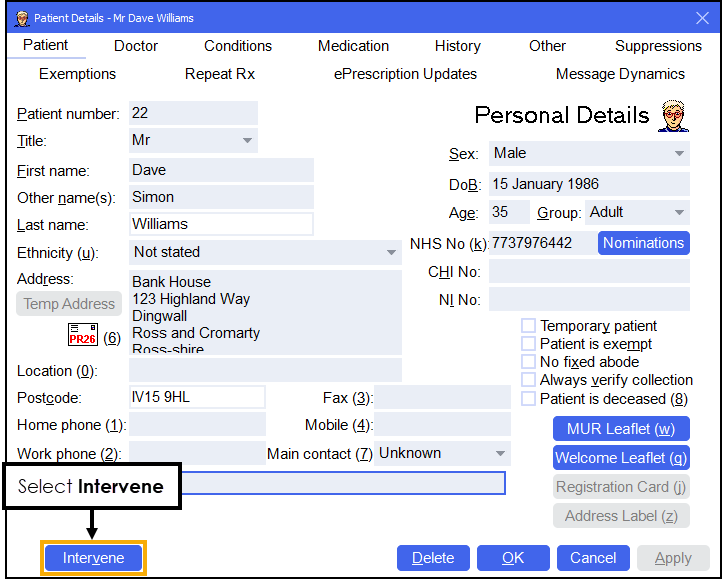
Task: Switch to the Medication tab
Action: [353, 46]
